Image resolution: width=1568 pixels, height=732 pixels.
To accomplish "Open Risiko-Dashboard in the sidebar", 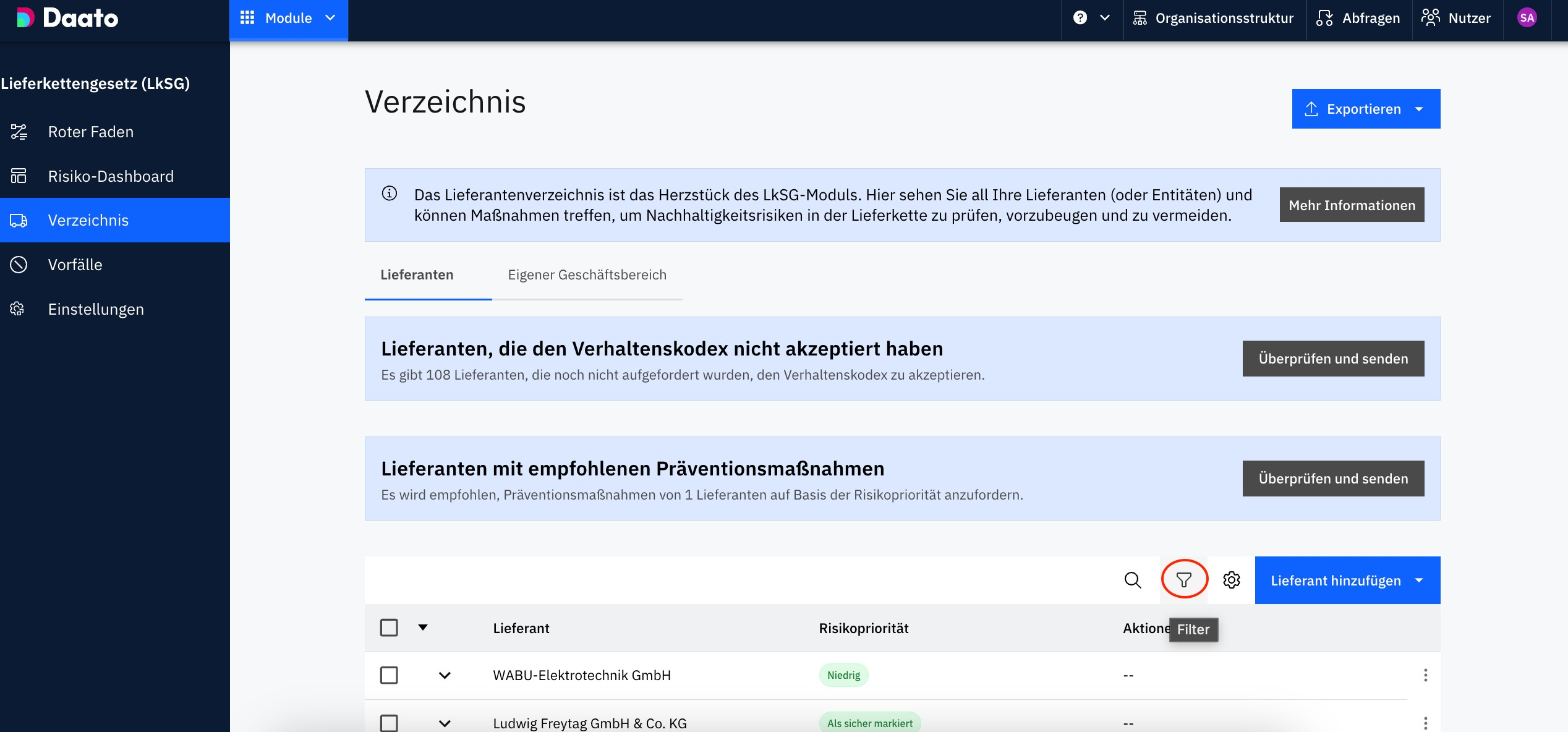I will 111,176.
